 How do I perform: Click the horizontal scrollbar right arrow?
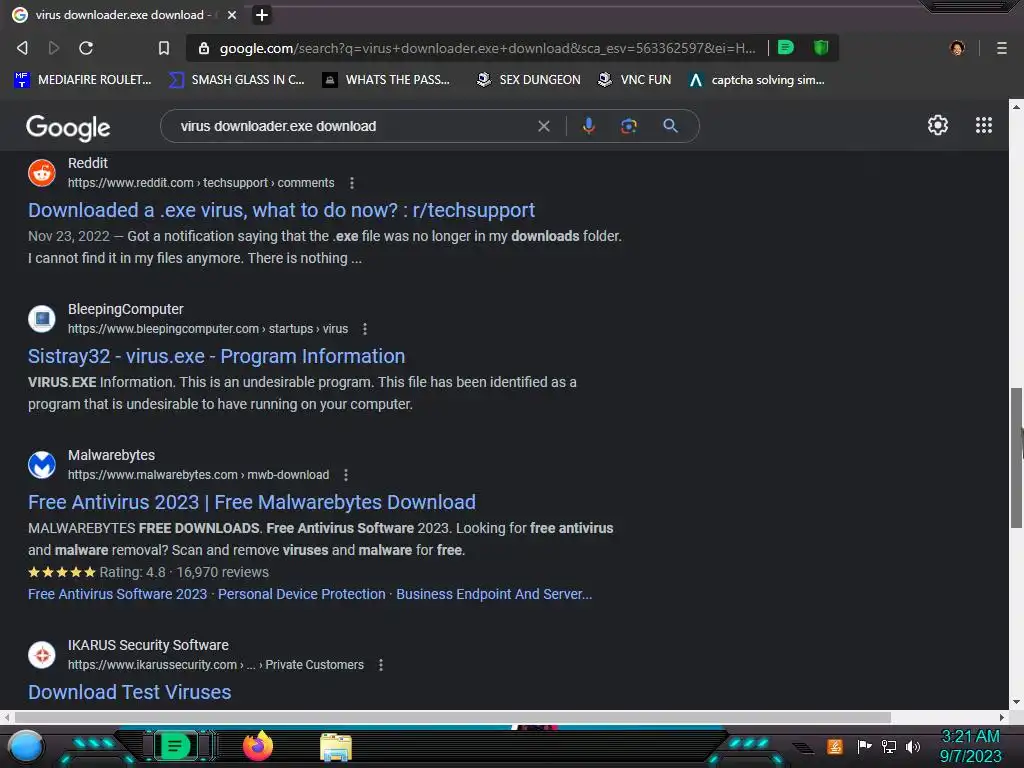coord(1002,717)
